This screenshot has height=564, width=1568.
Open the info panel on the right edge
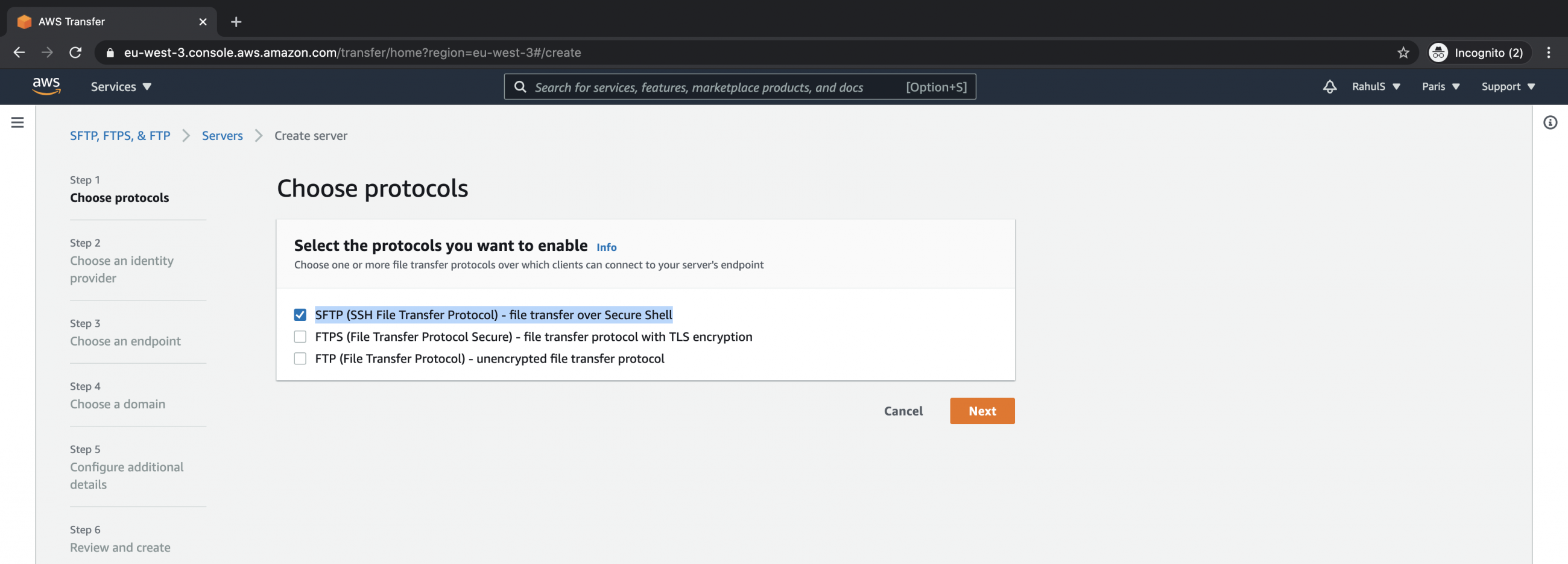1551,122
